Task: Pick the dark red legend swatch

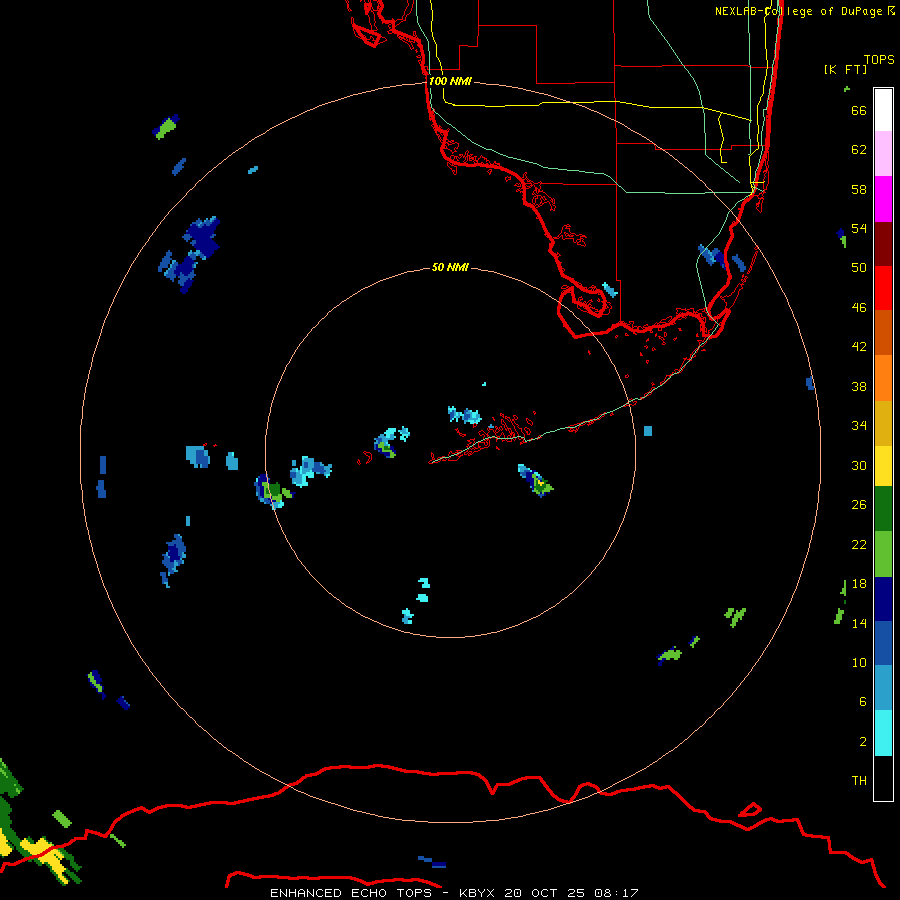Action: click(x=883, y=244)
